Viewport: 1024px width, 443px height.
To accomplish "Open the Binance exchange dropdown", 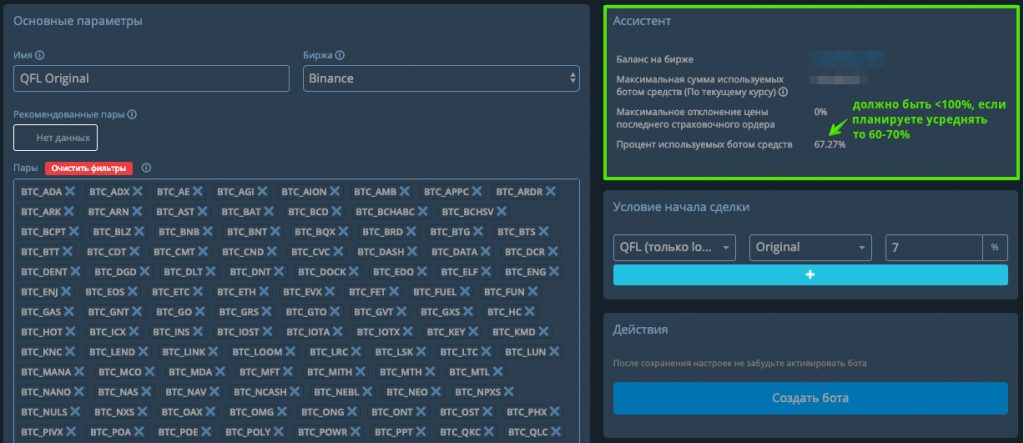I will tap(441, 78).
